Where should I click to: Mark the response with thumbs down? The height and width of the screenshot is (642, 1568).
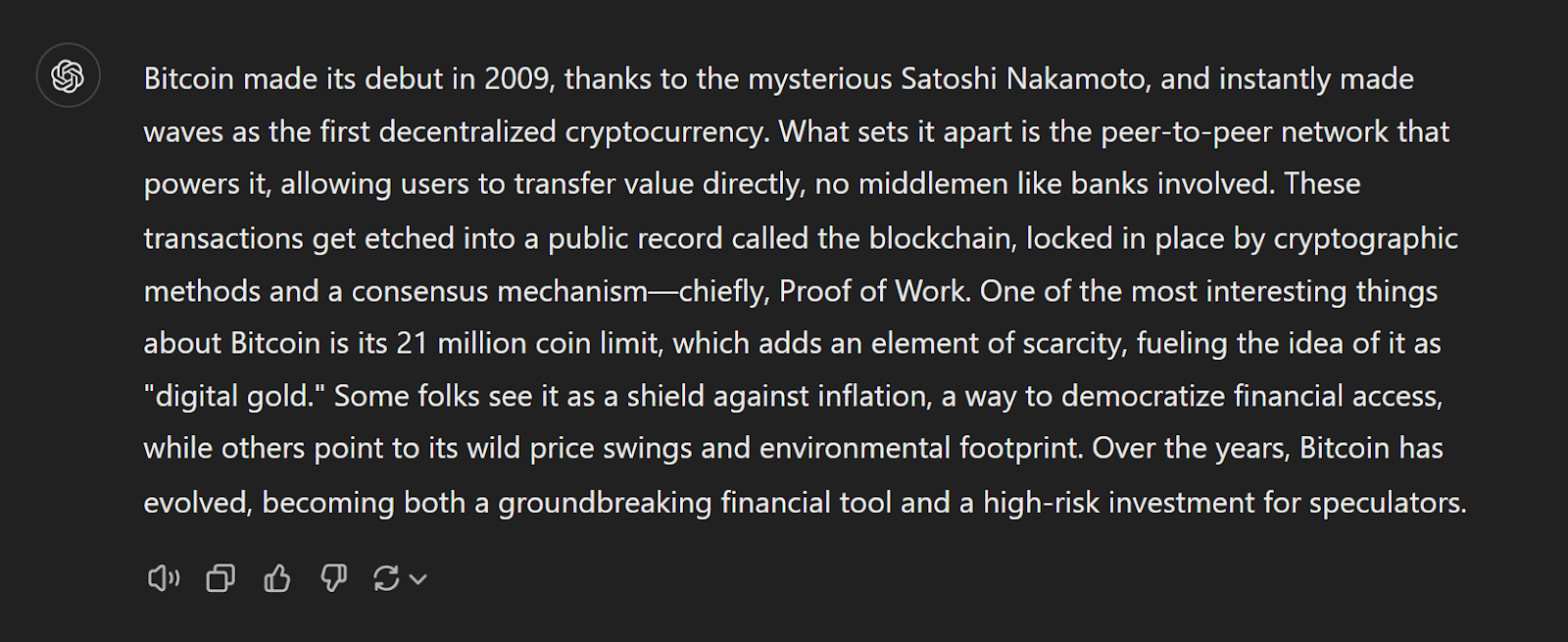333,579
